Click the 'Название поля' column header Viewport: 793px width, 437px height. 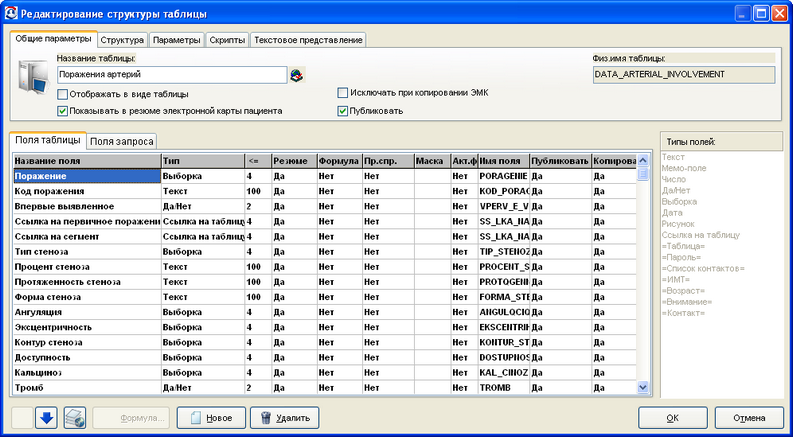pos(87,161)
